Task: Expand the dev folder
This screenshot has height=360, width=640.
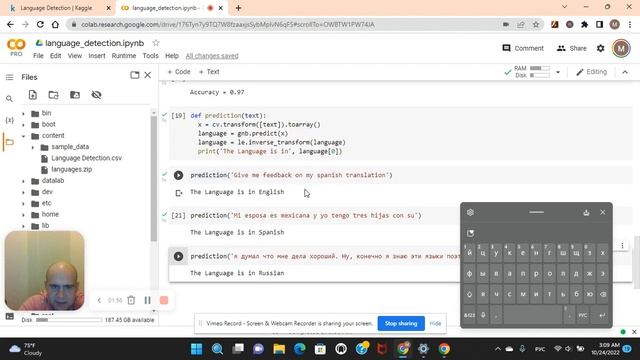Action: pos(23,192)
